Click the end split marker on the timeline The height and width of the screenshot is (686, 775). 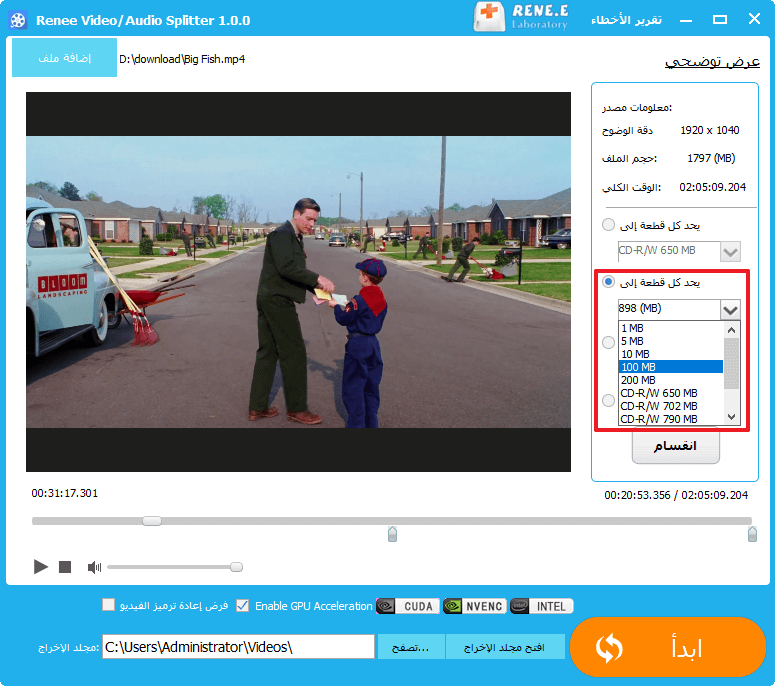tap(752, 534)
